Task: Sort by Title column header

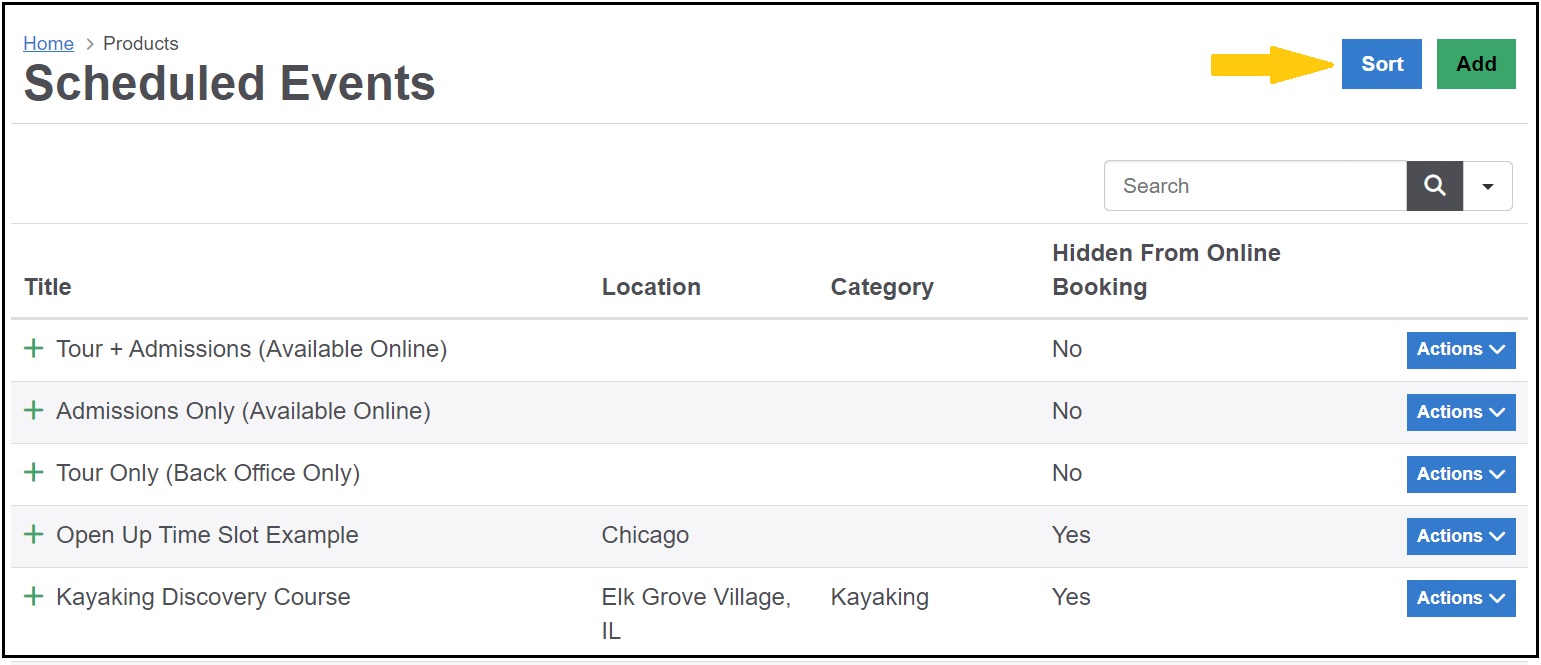Action: [x=47, y=287]
